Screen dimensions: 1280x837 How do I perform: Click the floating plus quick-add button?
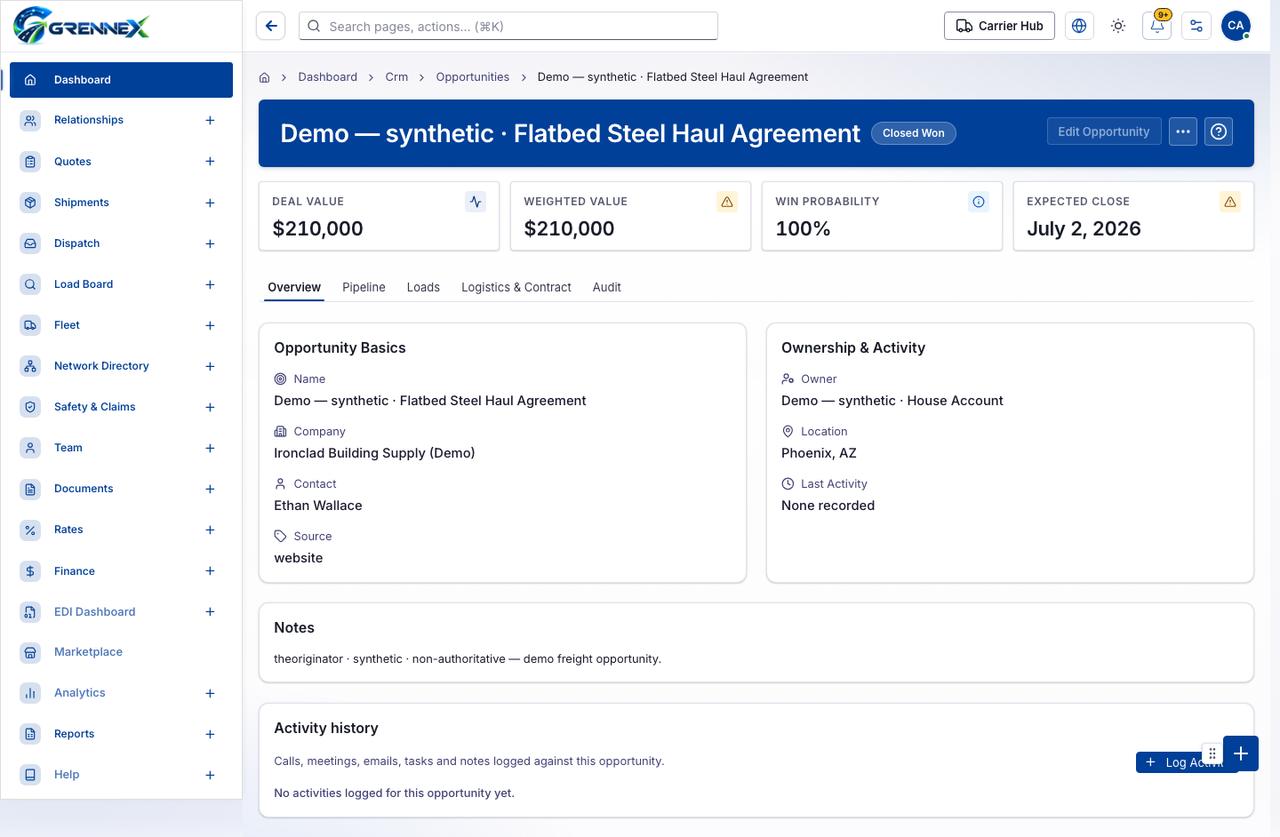1241,753
